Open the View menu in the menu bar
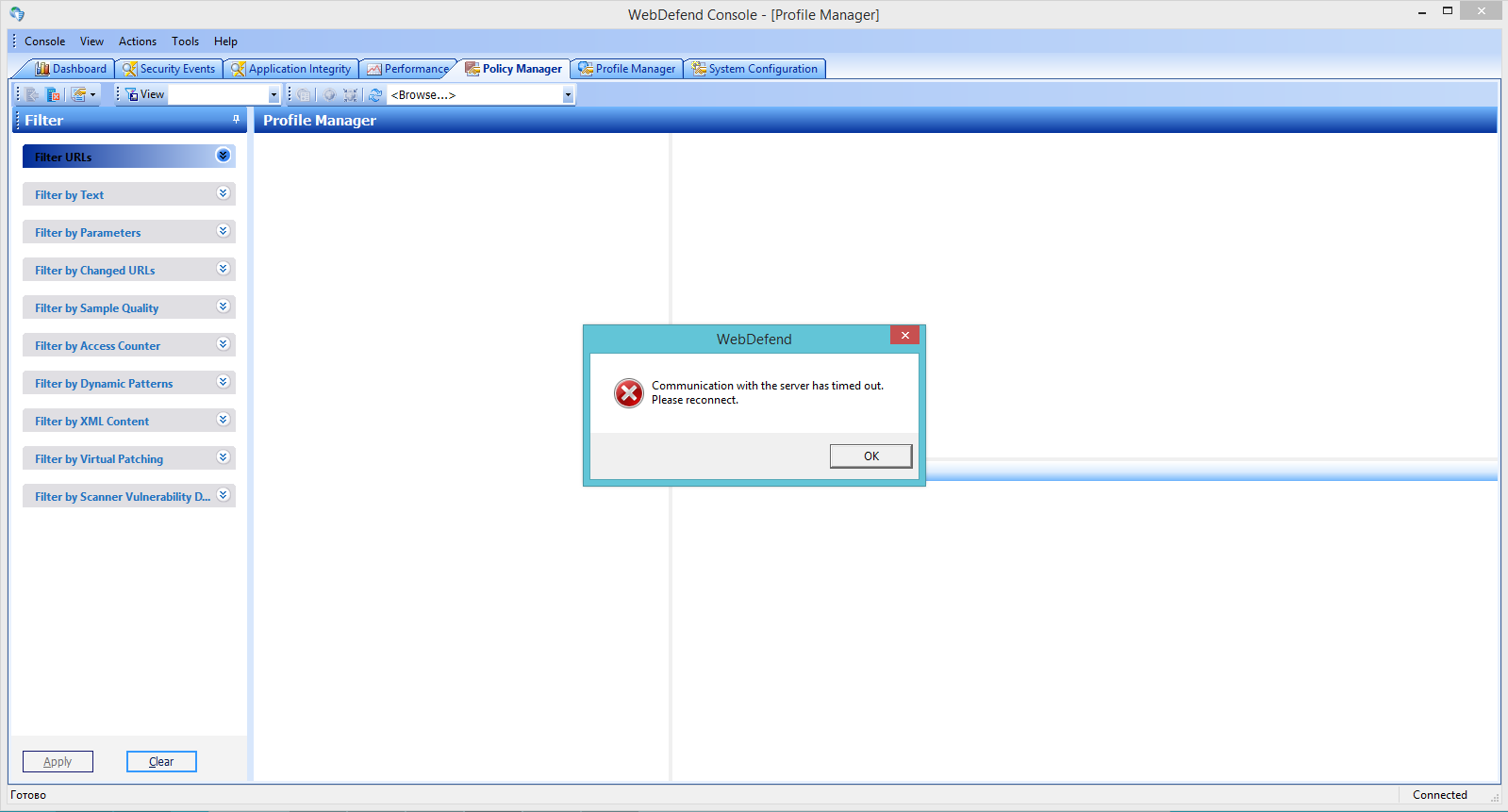 click(x=91, y=41)
